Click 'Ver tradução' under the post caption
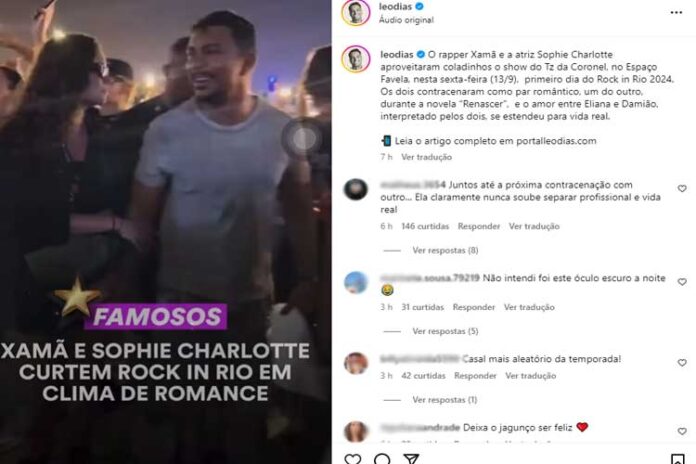The width and height of the screenshot is (696, 464). [426, 157]
